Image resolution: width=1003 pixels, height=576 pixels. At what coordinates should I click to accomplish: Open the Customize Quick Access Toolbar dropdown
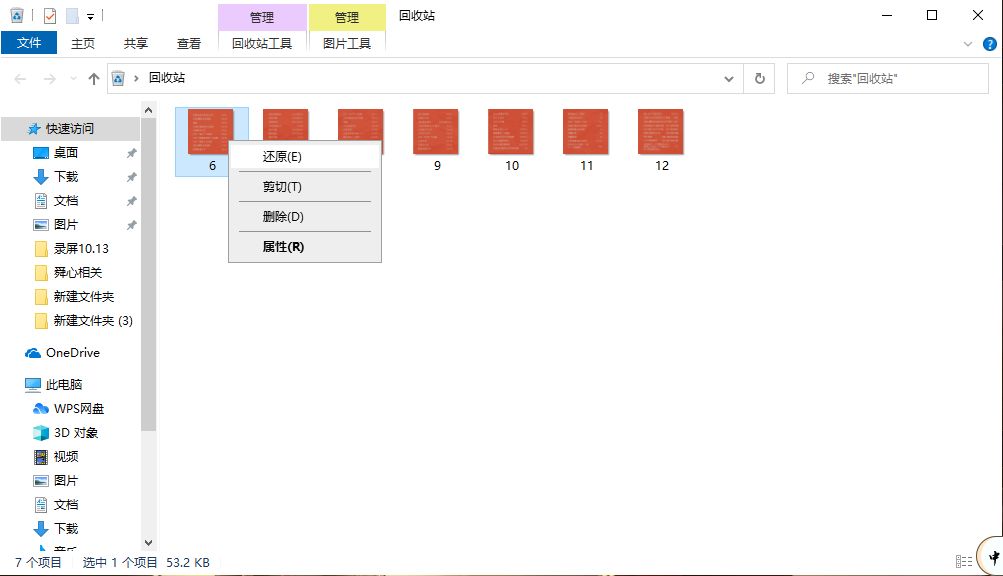(91, 17)
